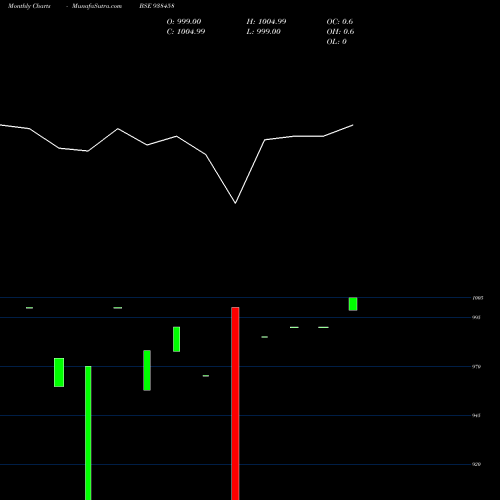The width and height of the screenshot is (500, 500).
Task: Click the OC: 0.6 value
Action: click(x=340, y=22)
